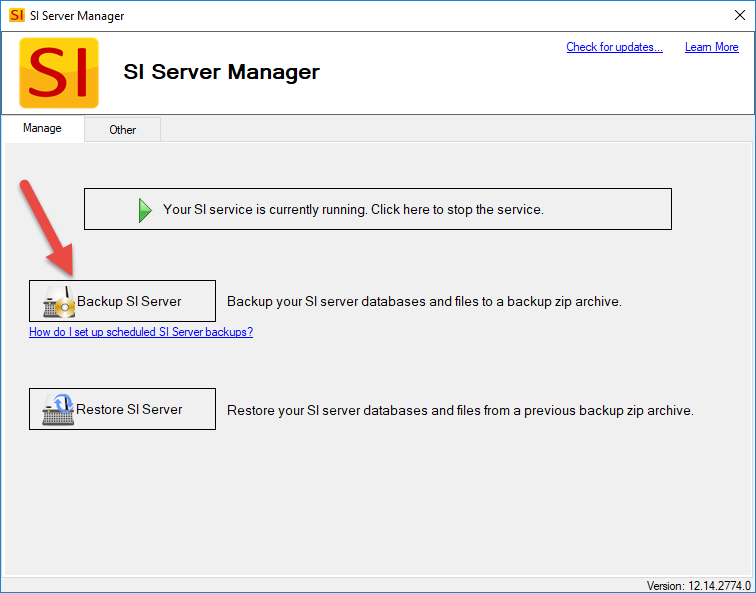Click the backup description text

424,301
